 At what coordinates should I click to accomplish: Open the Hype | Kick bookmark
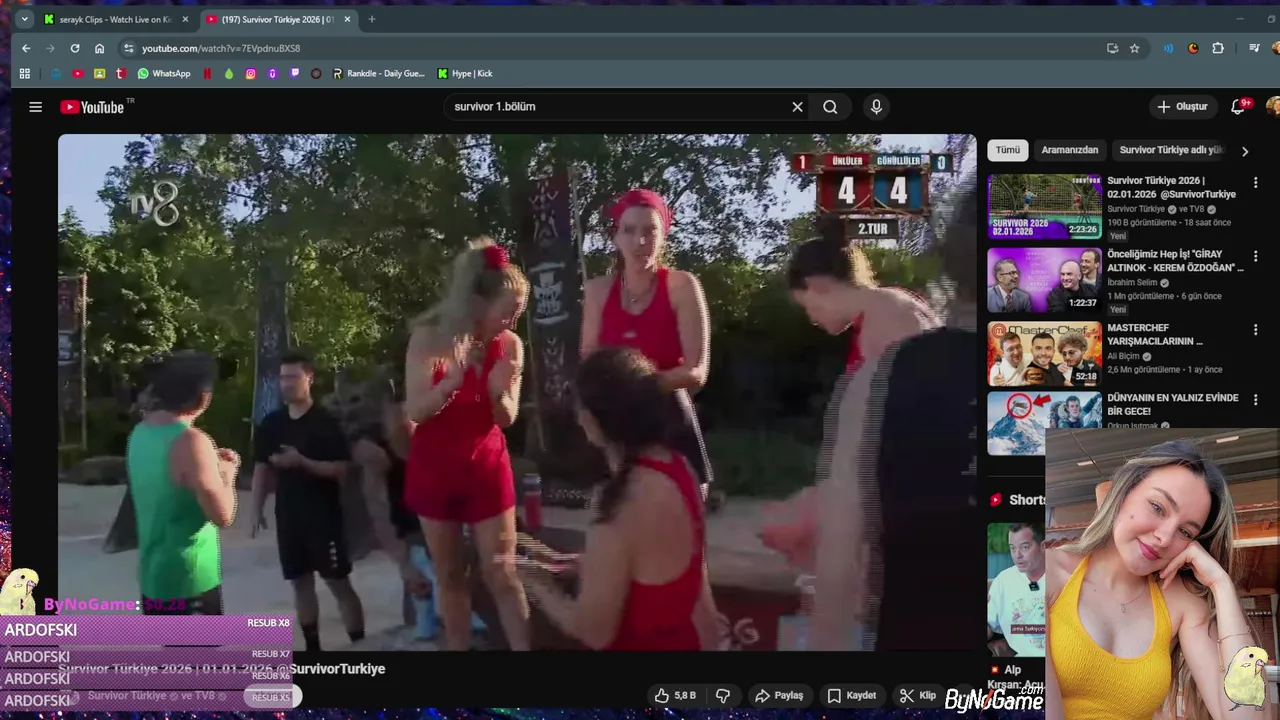(x=465, y=73)
